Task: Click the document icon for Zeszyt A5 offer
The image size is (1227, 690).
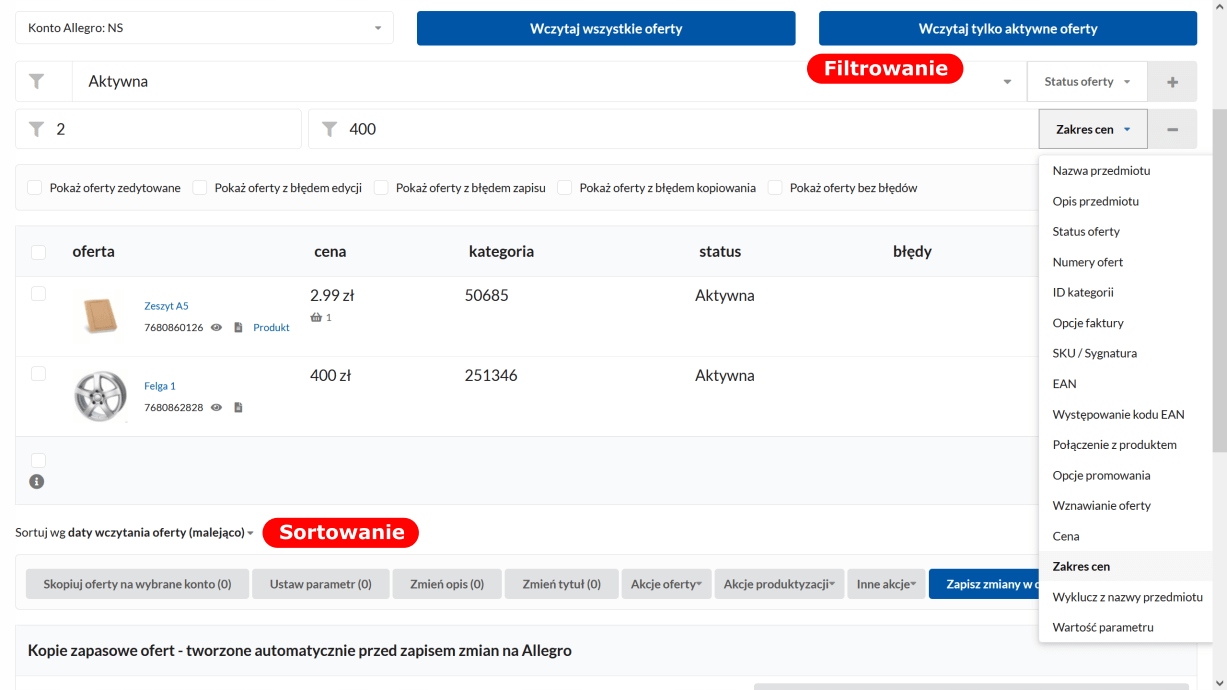Action: pos(238,327)
